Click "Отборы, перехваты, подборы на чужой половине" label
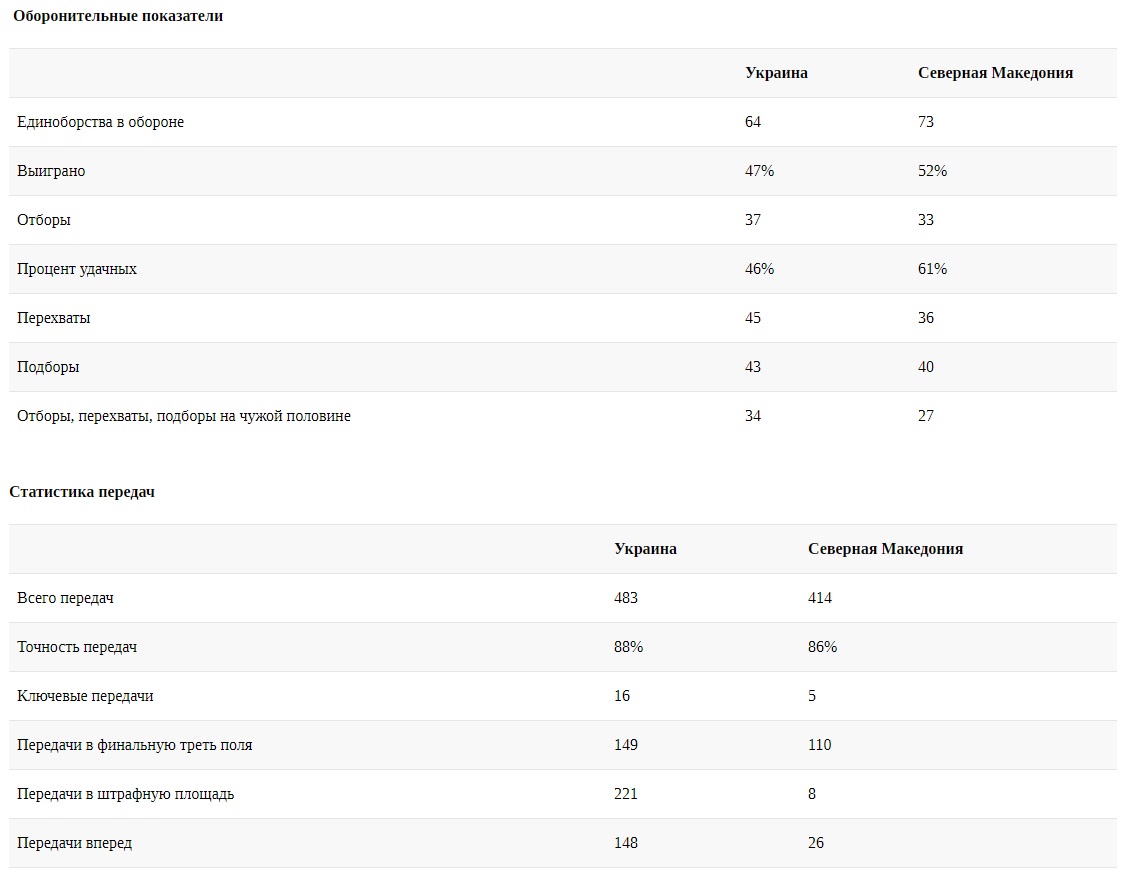 point(184,416)
